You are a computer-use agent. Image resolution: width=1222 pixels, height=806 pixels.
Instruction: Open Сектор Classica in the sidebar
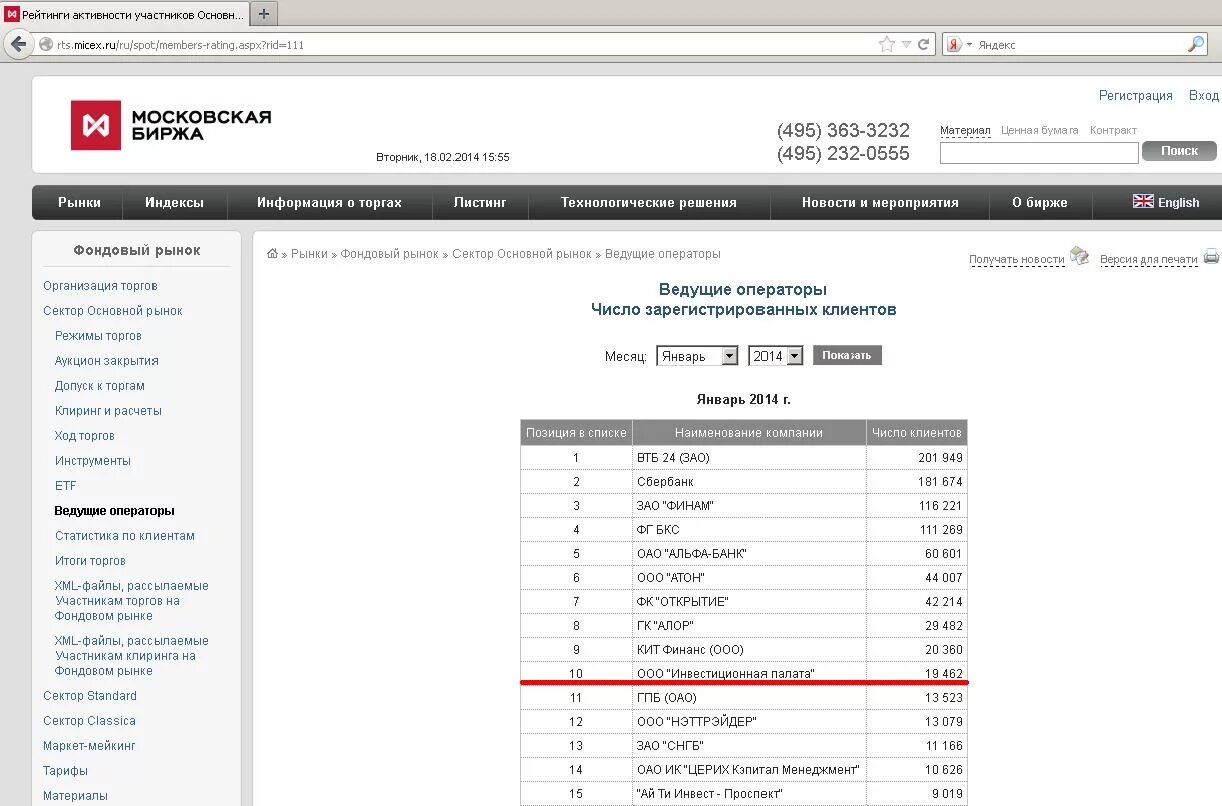(x=89, y=721)
